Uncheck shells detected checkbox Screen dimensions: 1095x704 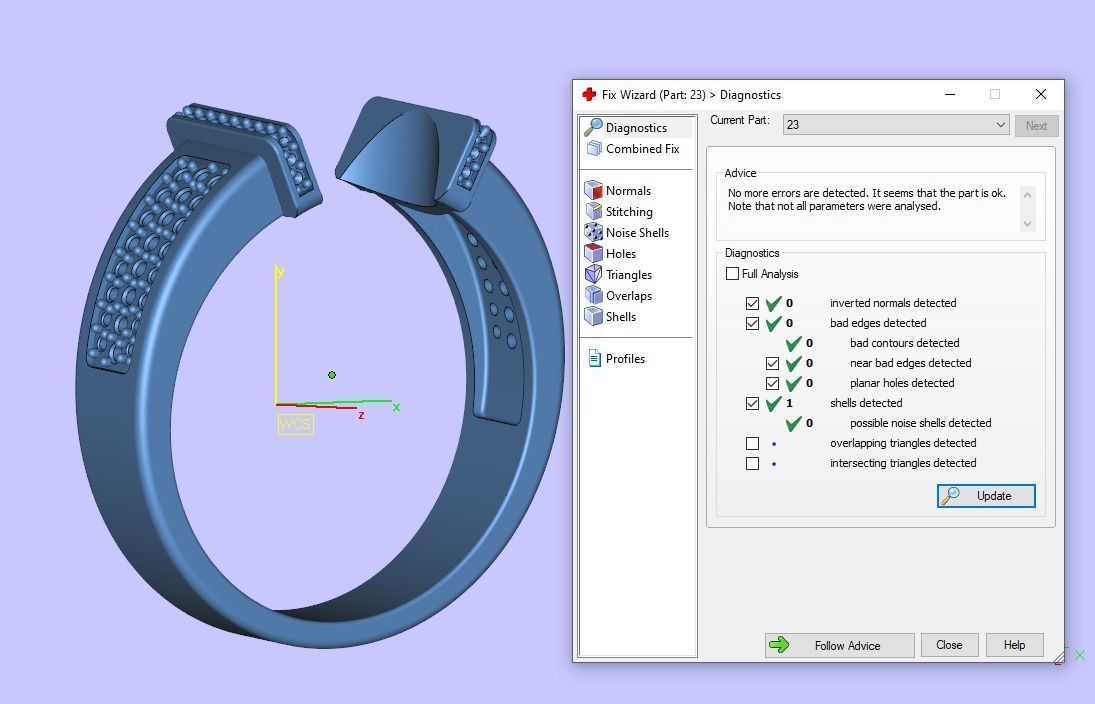pos(752,404)
